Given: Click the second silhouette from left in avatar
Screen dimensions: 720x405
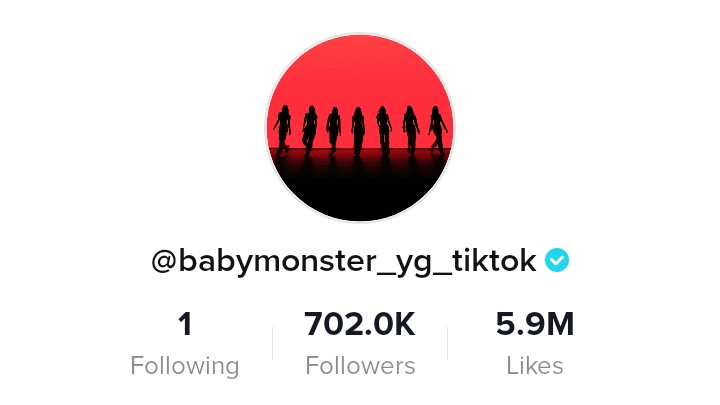Looking at the screenshot, I should click(310, 130).
